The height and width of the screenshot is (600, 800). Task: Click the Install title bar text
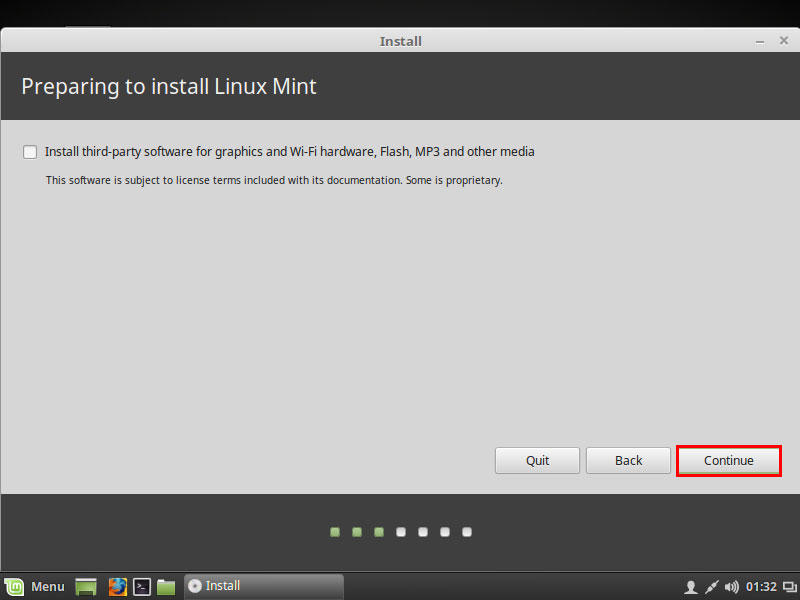pyautogui.click(x=401, y=41)
